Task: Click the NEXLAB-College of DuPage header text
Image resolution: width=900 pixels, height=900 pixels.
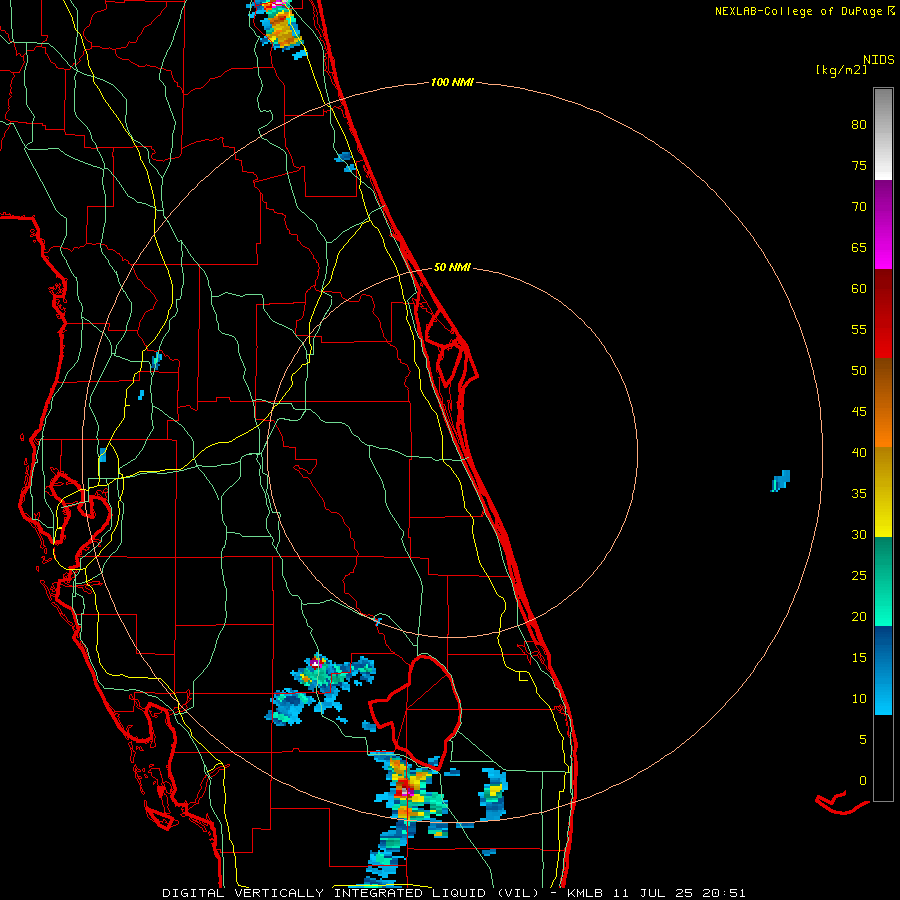Action: pyautogui.click(x=804, y=11)
